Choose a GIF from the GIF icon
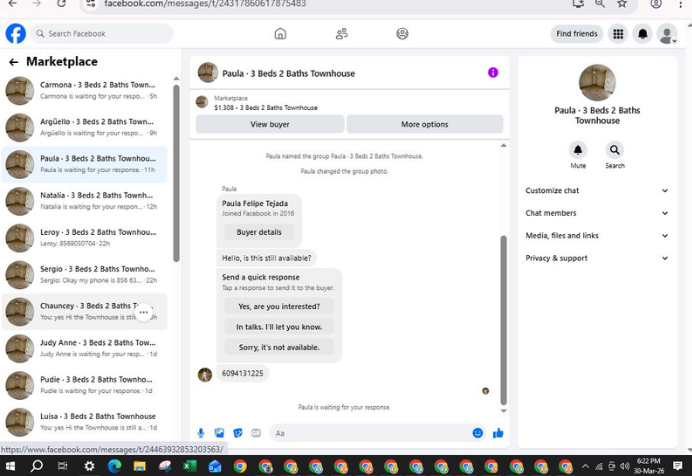 (x=256, y=433)
